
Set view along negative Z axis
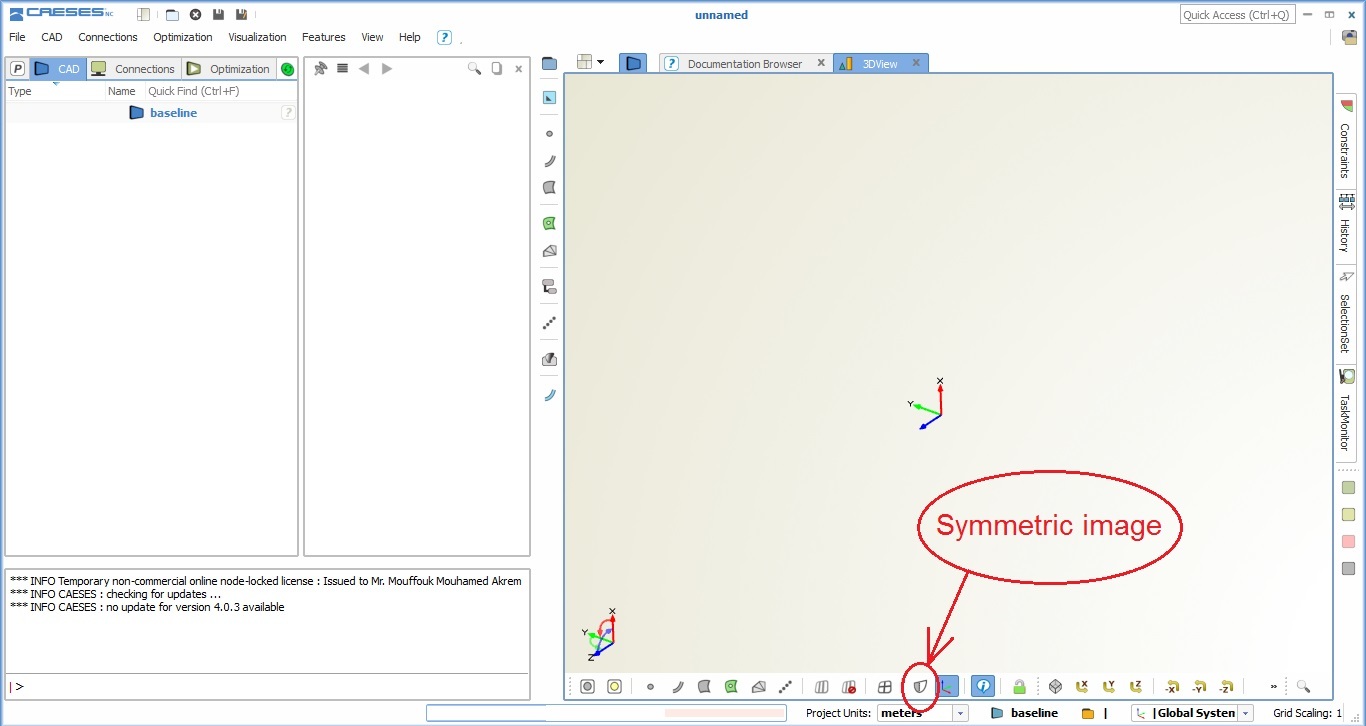(x=1226, y=687)
